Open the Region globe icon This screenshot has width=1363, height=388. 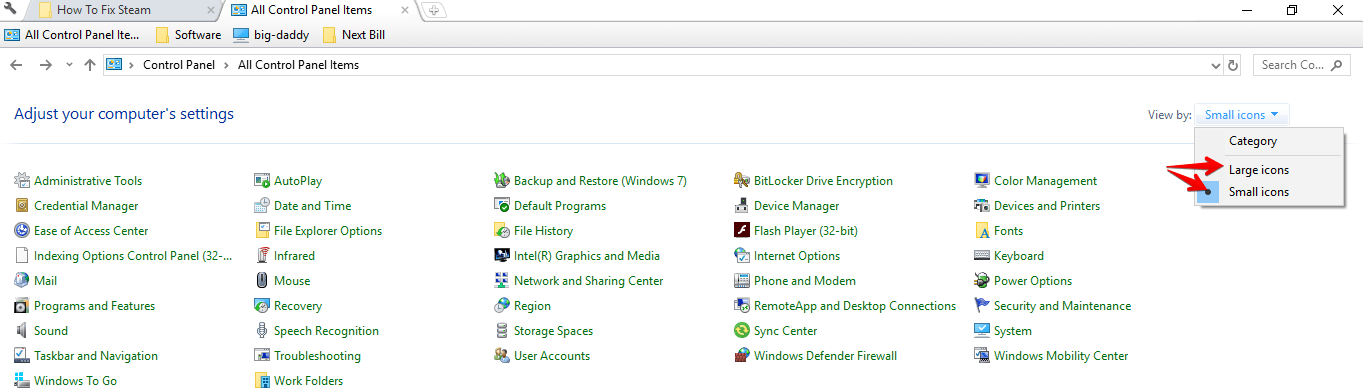coord(502,306)
